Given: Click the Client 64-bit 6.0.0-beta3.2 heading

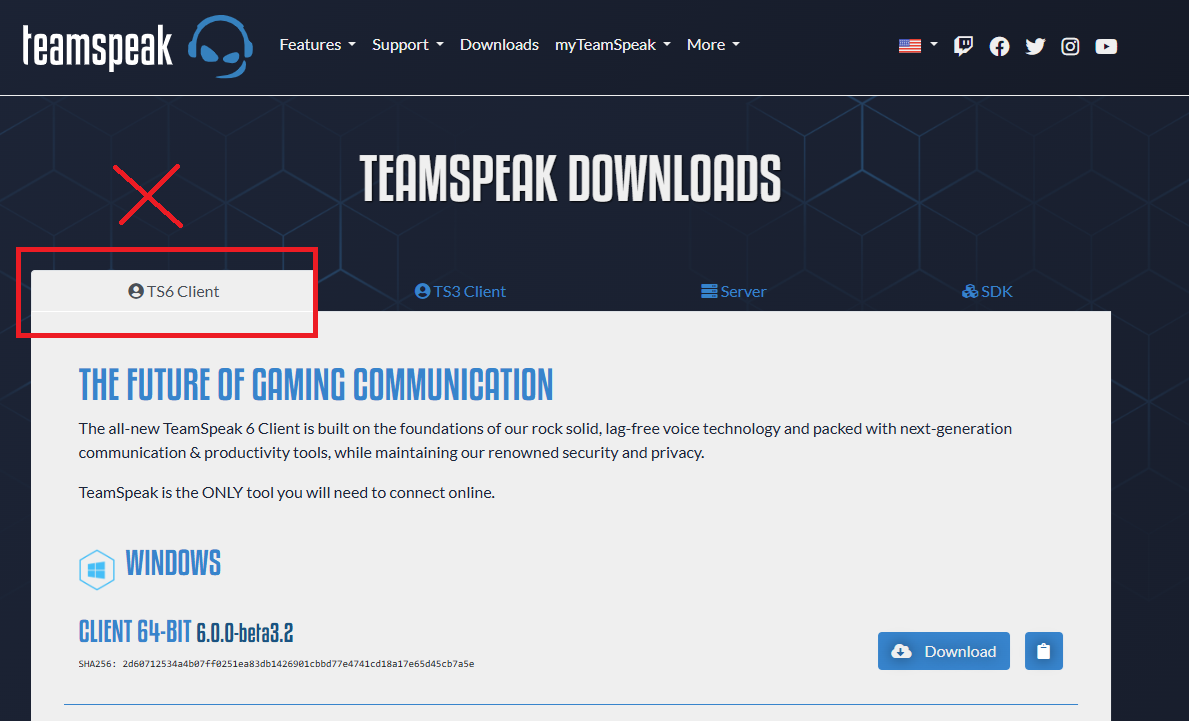Looking at the screenshot, I should [x=186, y=632].
